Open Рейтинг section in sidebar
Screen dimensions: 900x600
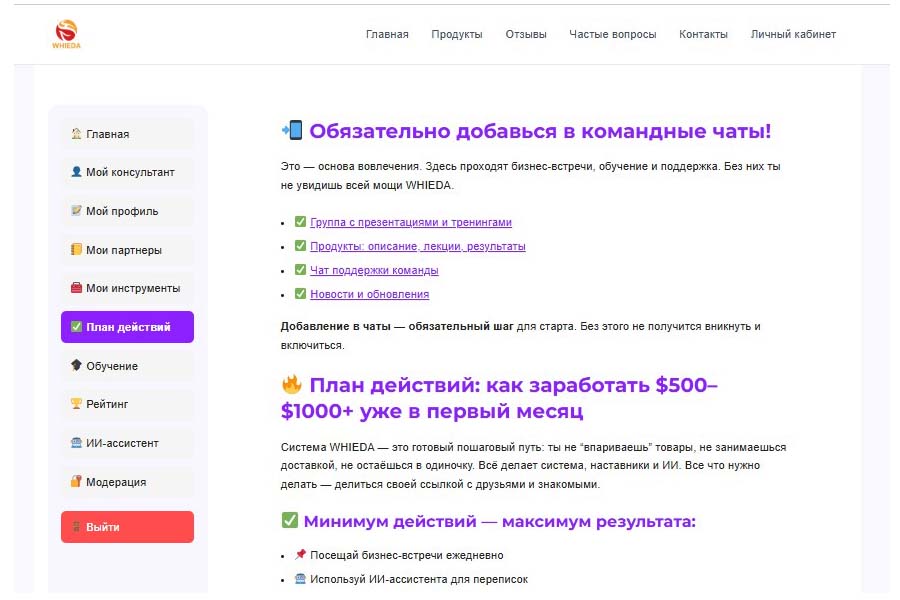127,404
